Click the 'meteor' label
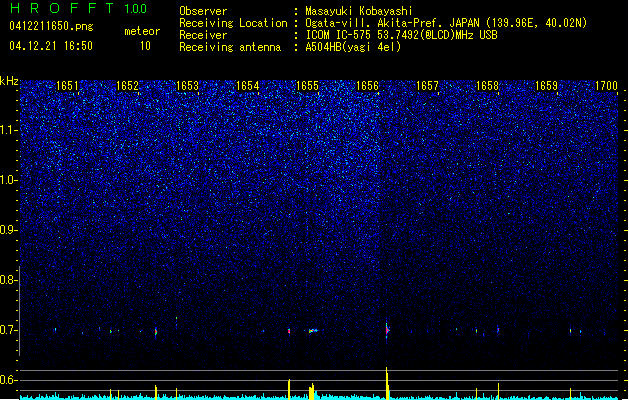Screen dimensions: 629x400 [x=142, y=31]
